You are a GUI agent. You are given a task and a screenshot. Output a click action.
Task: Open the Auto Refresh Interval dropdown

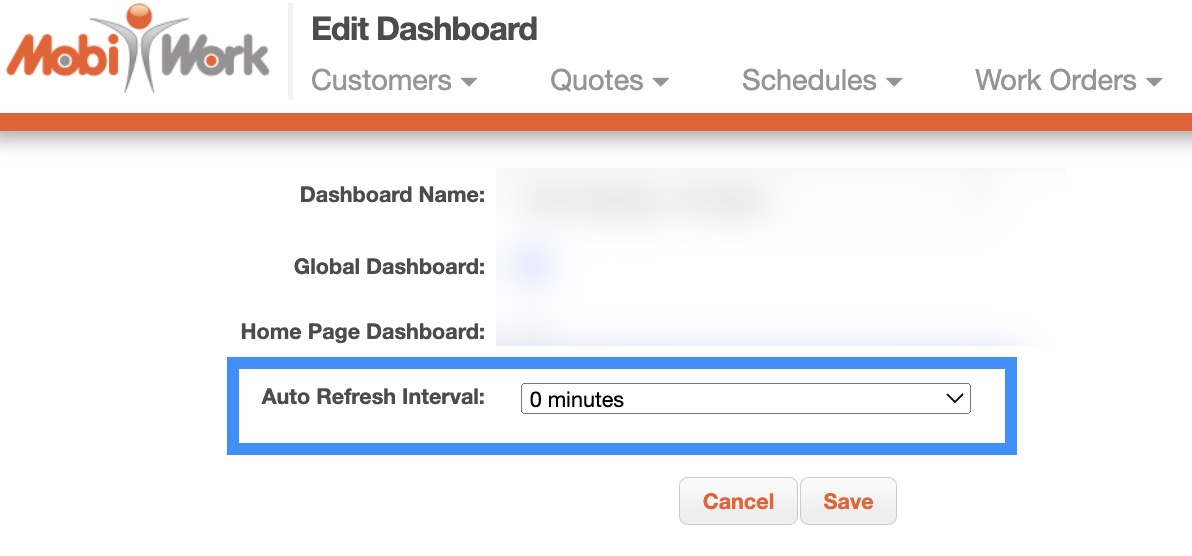point(745,399)
